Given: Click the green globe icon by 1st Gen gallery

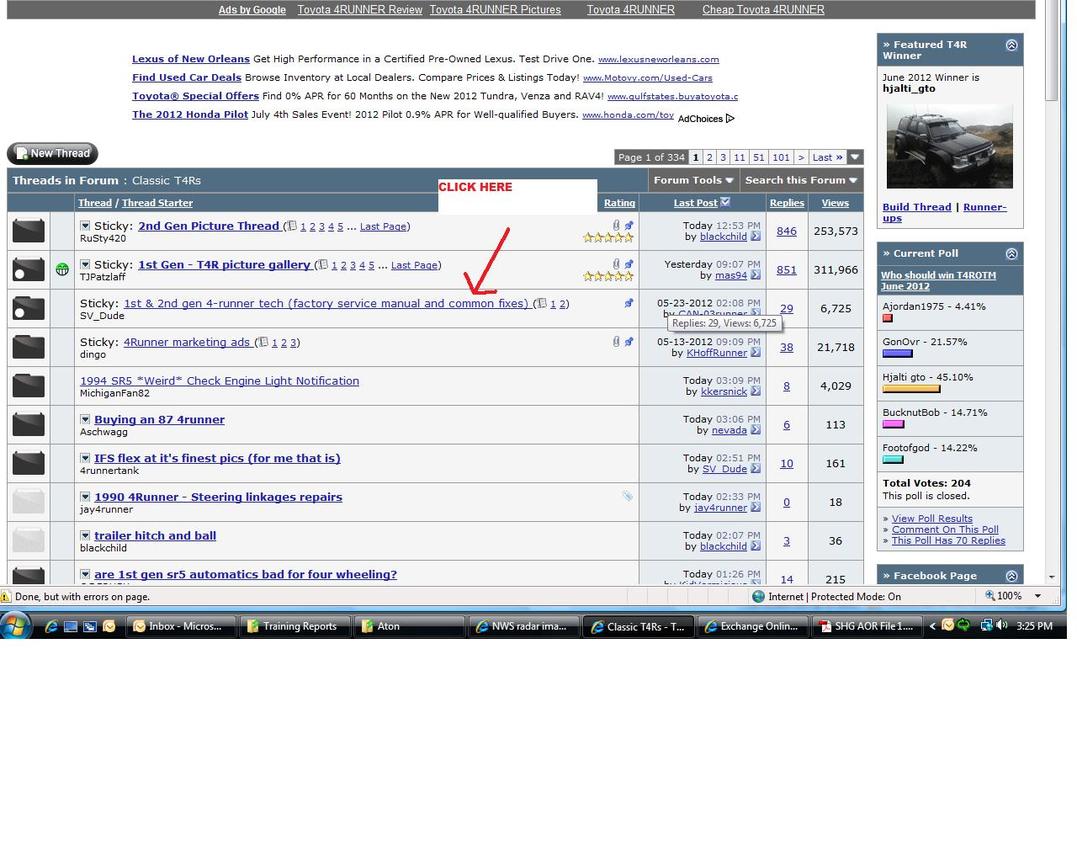Looking at the screenshot, I should pyautogui.click(x=63, y=269).
